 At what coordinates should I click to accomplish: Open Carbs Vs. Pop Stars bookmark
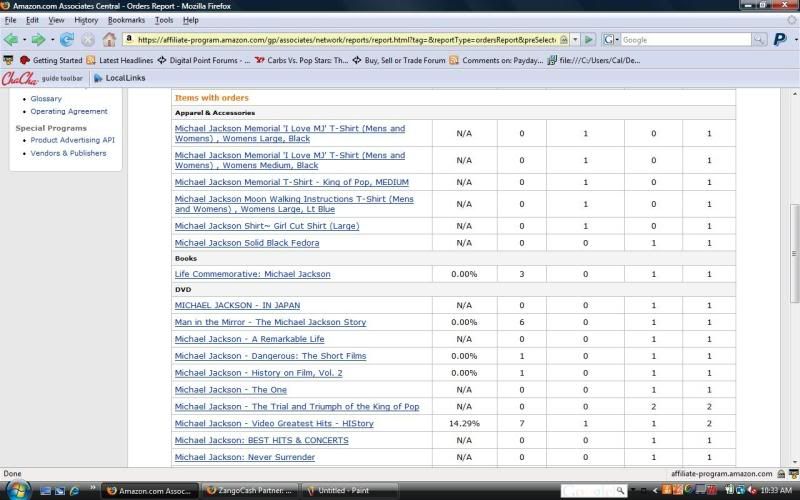coord(301,60)
